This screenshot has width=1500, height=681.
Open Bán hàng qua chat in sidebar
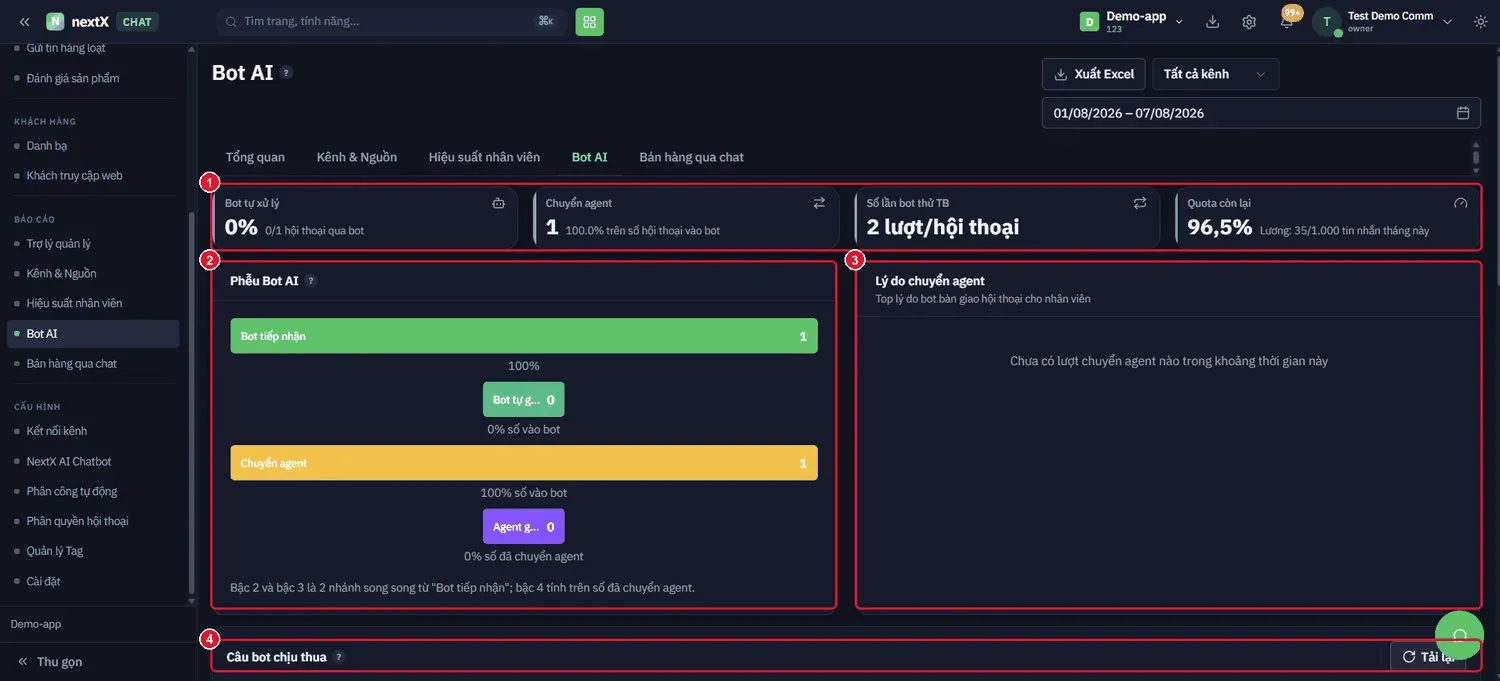pos(92,364)
